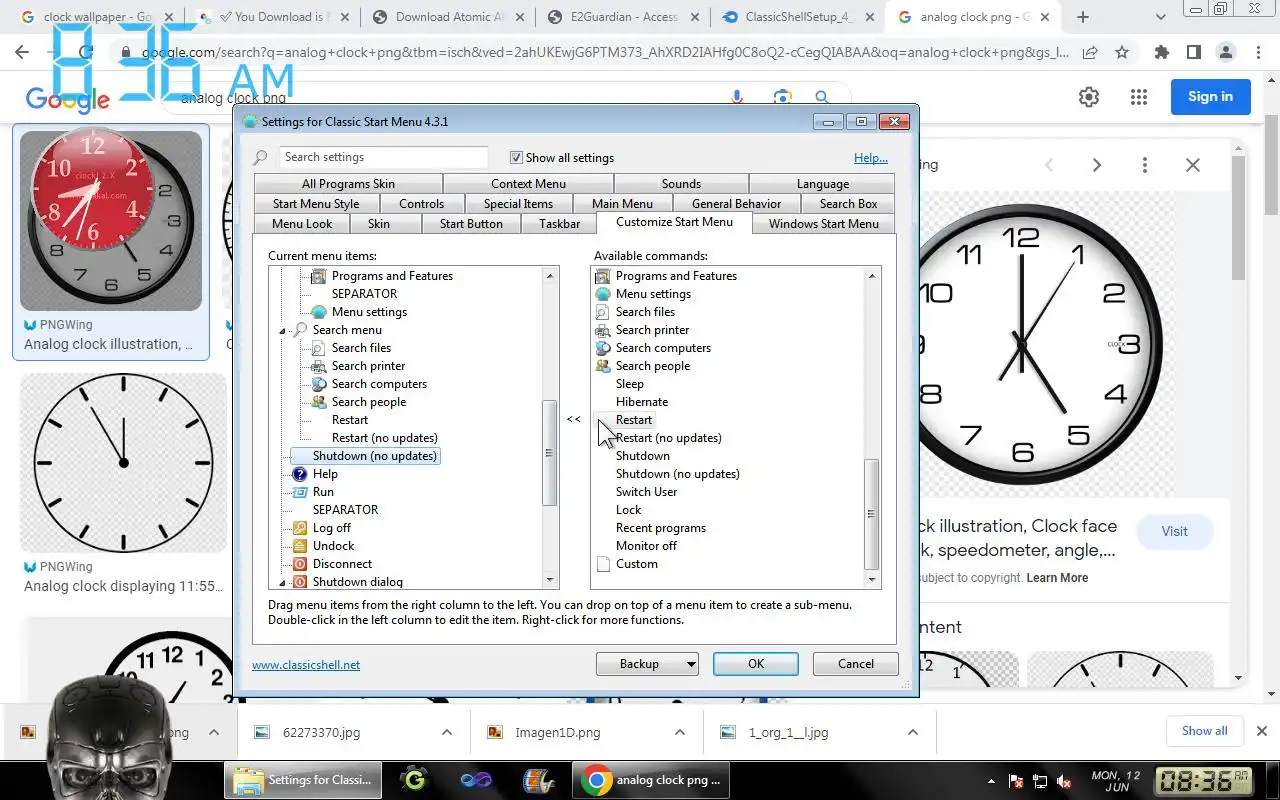Click the Shutdown dialog icon in Current menu items

tap(299, 582)
